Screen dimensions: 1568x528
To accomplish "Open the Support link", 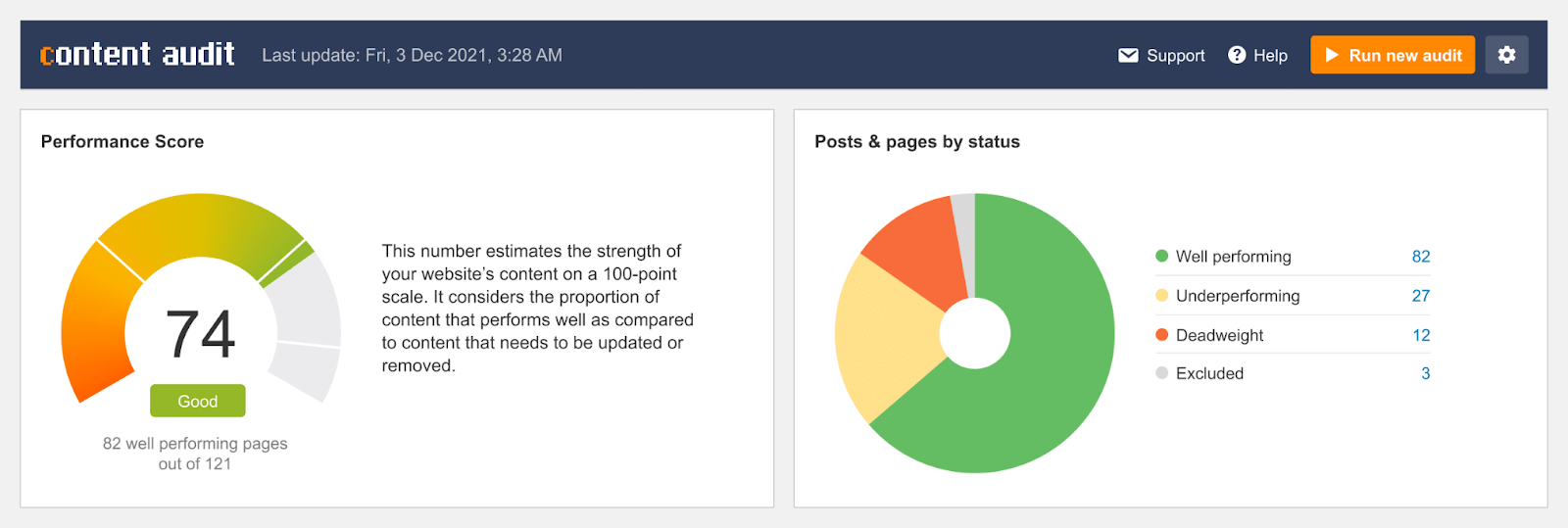I will coord(1175,56).
